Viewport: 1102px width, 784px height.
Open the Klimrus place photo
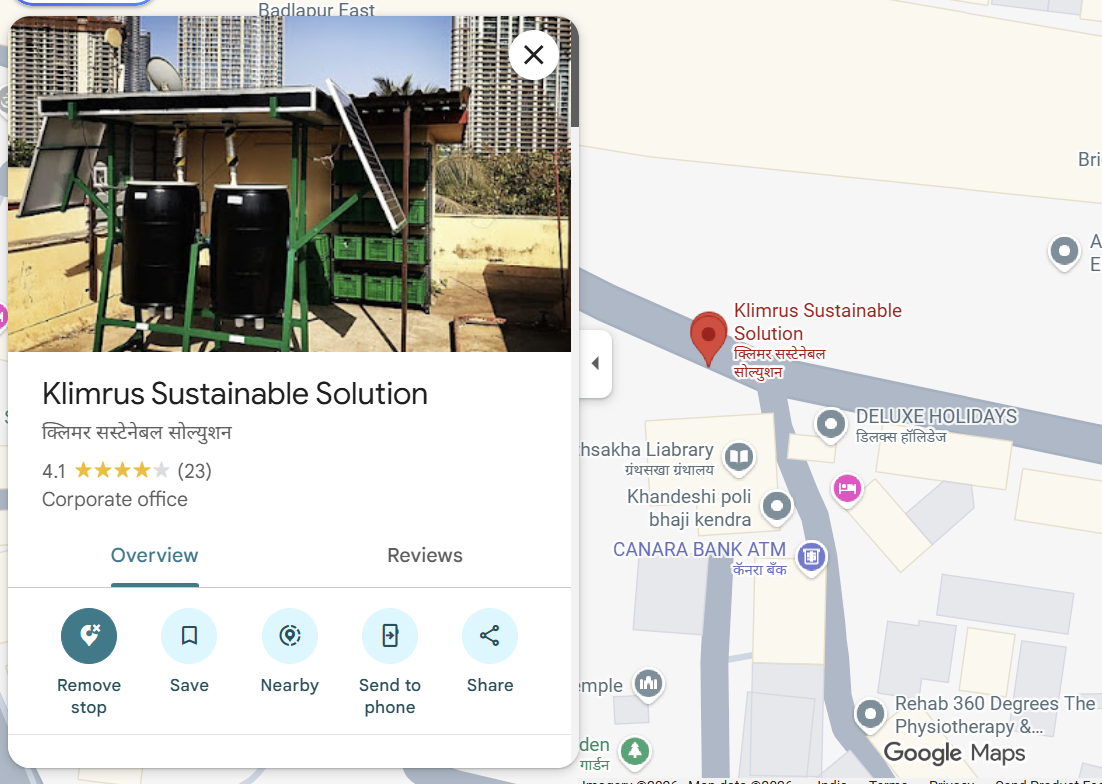[x=290, y=184]
